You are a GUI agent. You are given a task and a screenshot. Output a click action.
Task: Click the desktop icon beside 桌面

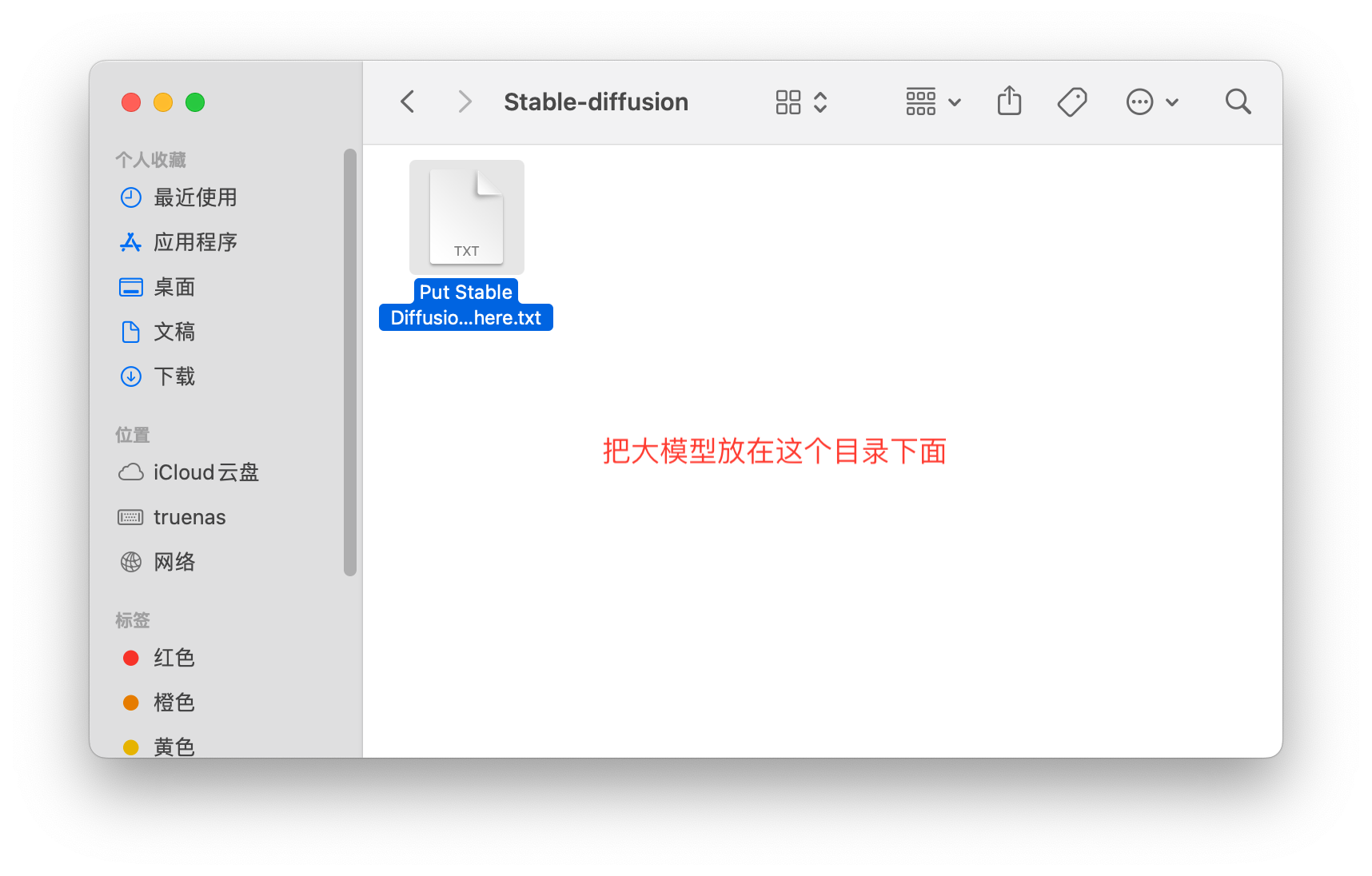pos(130,287)
